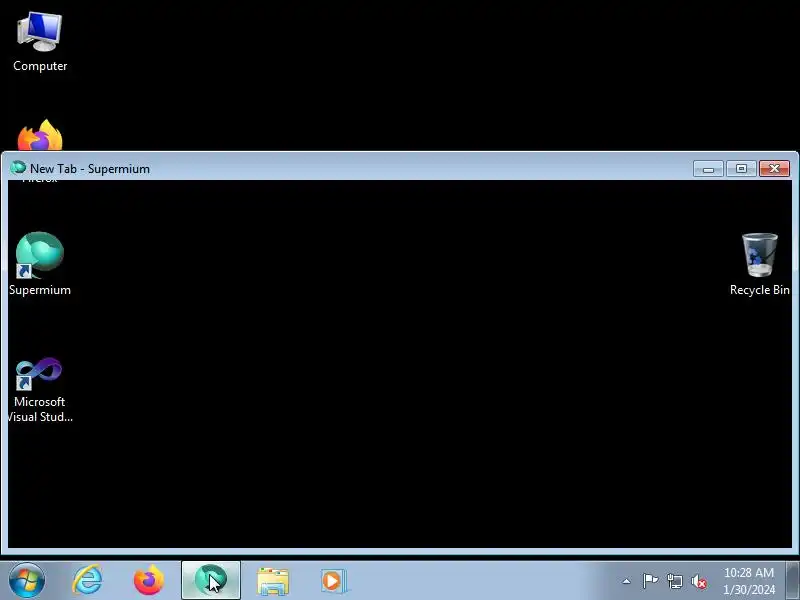Launch Internet Explorer from the taskbar
This screenshot has height=600, width=800.
(88, 580)
